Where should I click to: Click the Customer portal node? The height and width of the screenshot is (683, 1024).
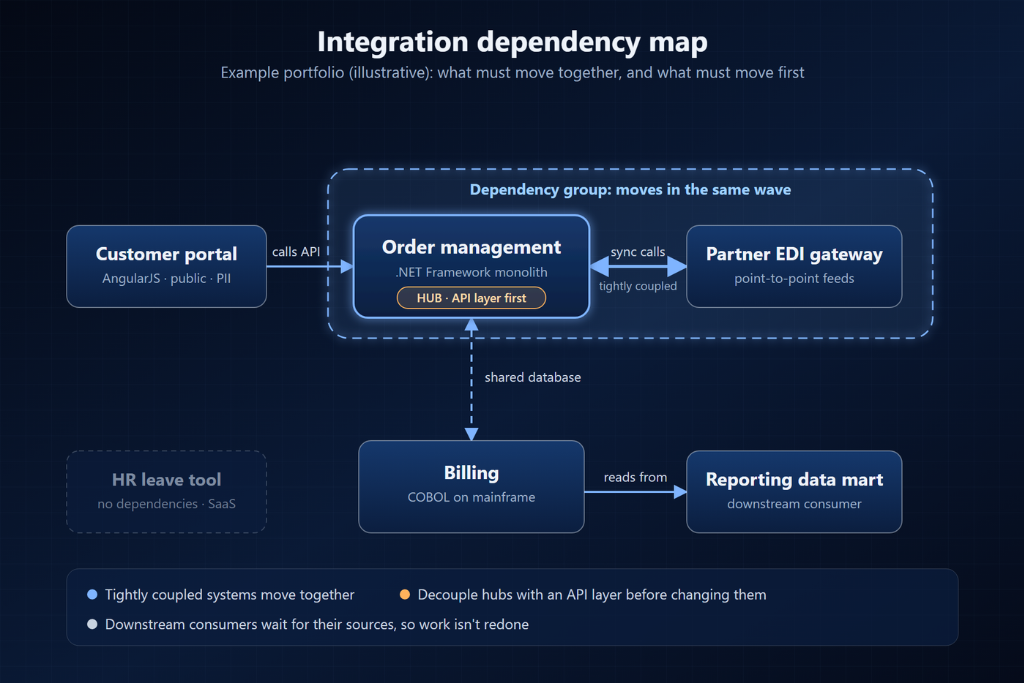[x=167, y=266]
